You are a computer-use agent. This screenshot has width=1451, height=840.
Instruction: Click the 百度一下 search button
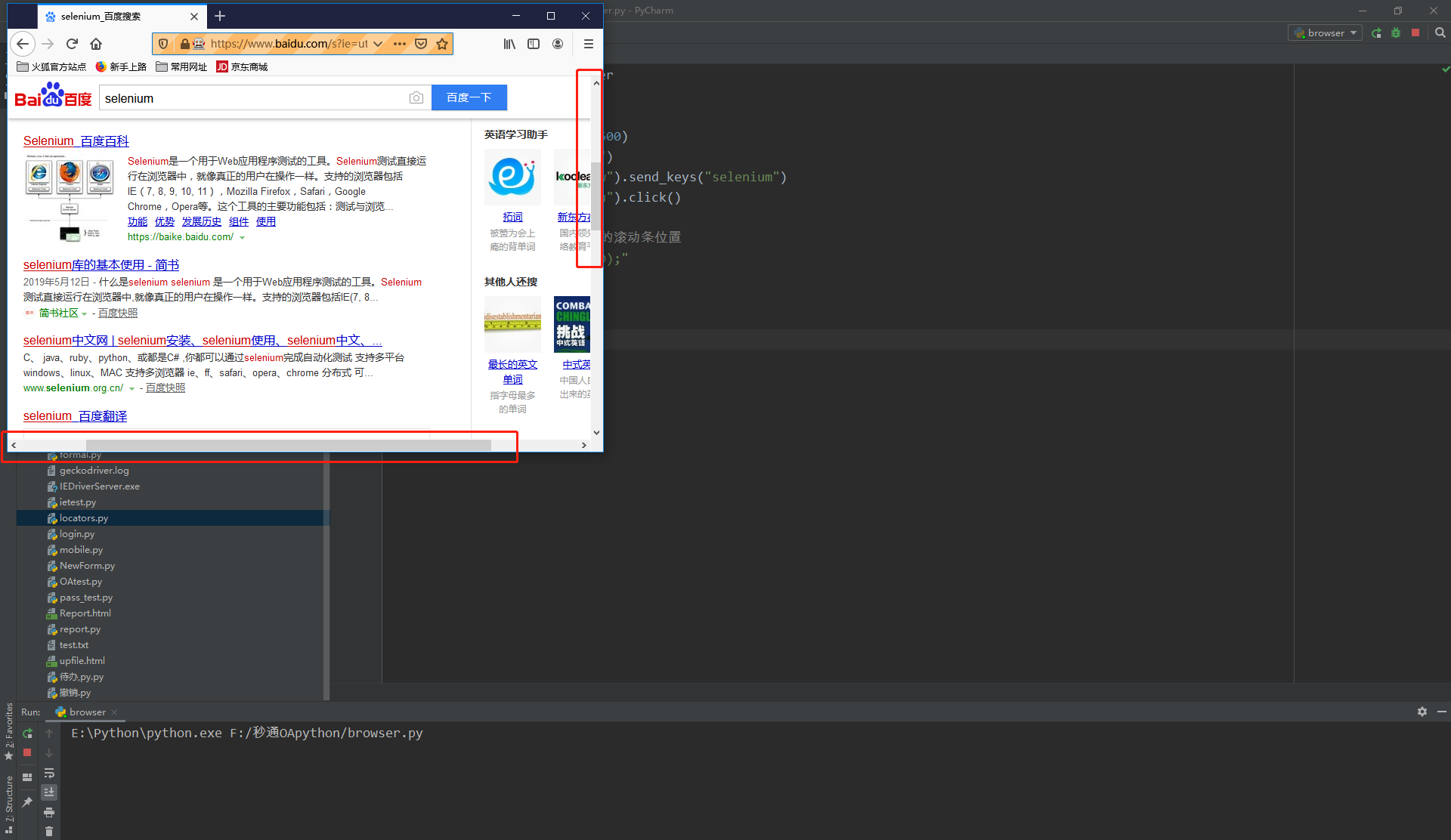(x=469, y=97)
